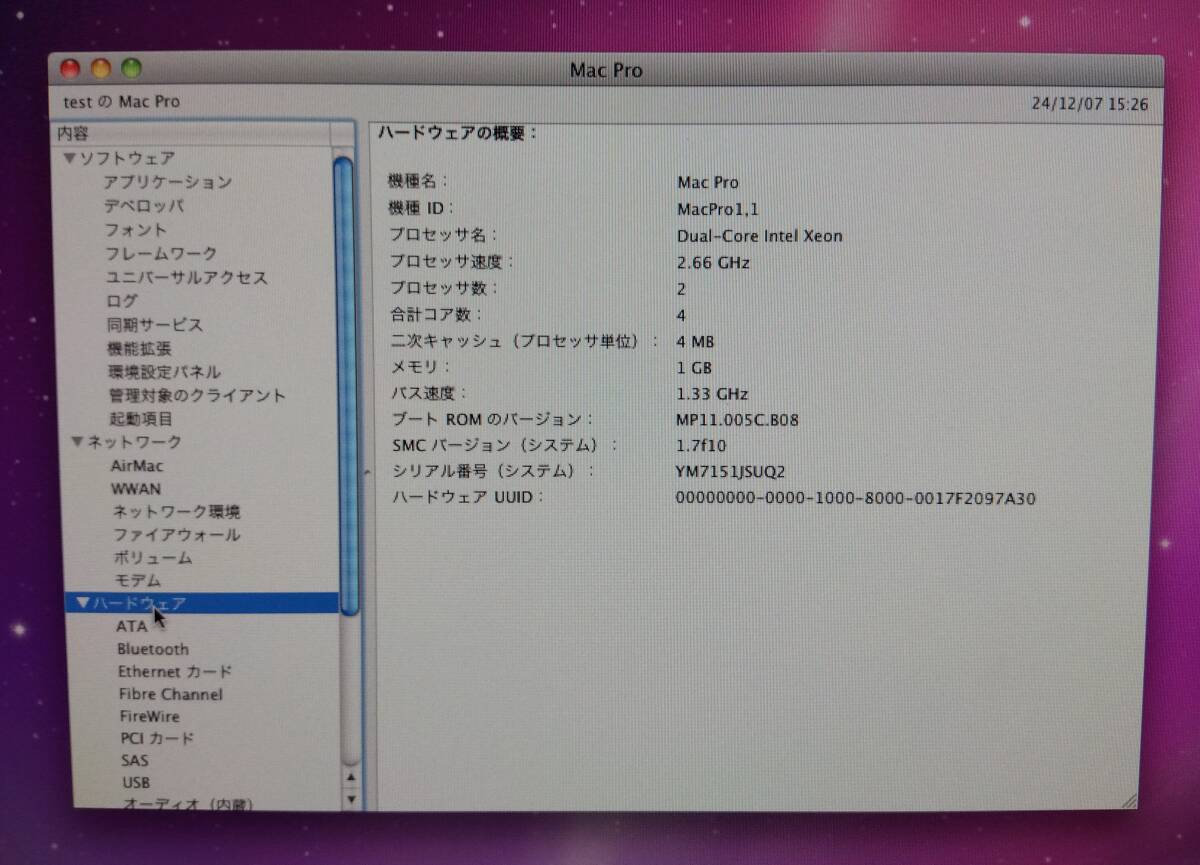Select フォント in the sidebar
The width and height of the screenshot is (1200, 865).
[x=136, y=230]
